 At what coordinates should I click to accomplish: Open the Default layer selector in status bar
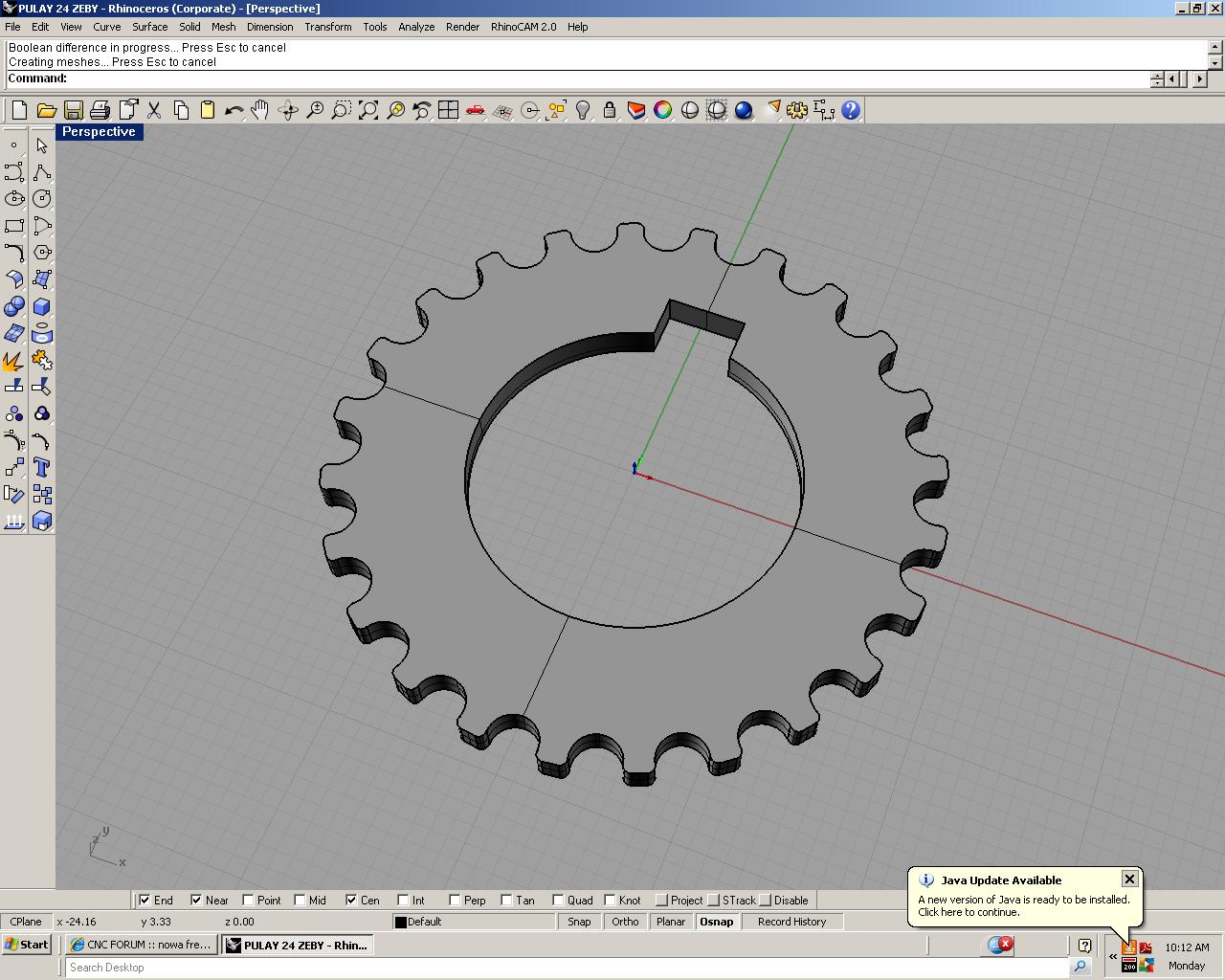tap(474, 922)
